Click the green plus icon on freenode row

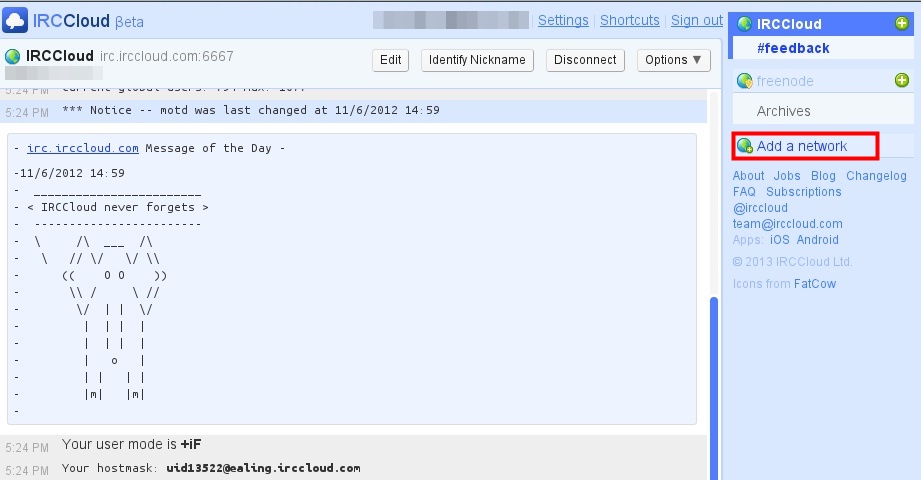(x=902, y=80)
